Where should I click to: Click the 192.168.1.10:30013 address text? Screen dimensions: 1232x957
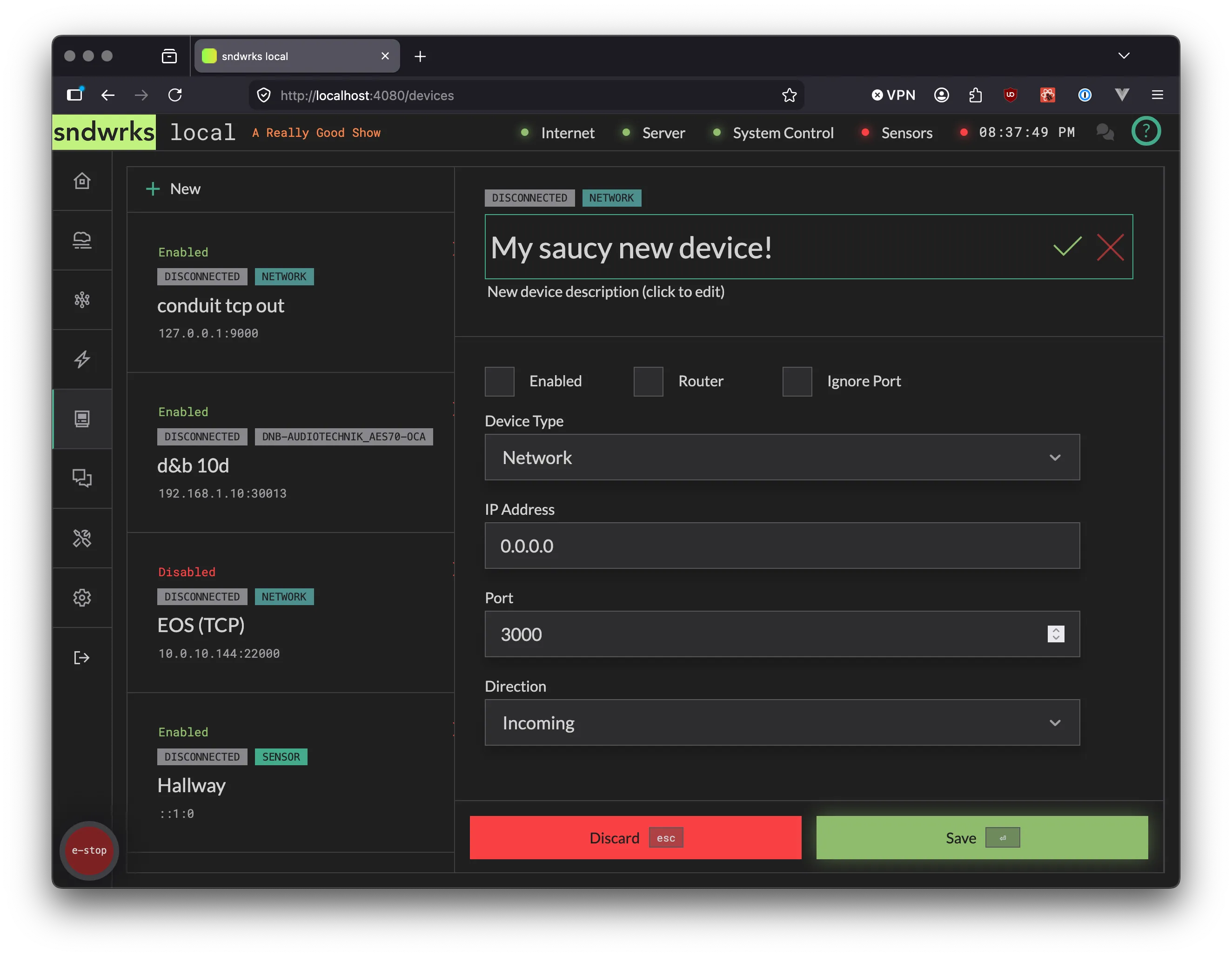coord(222,493)
